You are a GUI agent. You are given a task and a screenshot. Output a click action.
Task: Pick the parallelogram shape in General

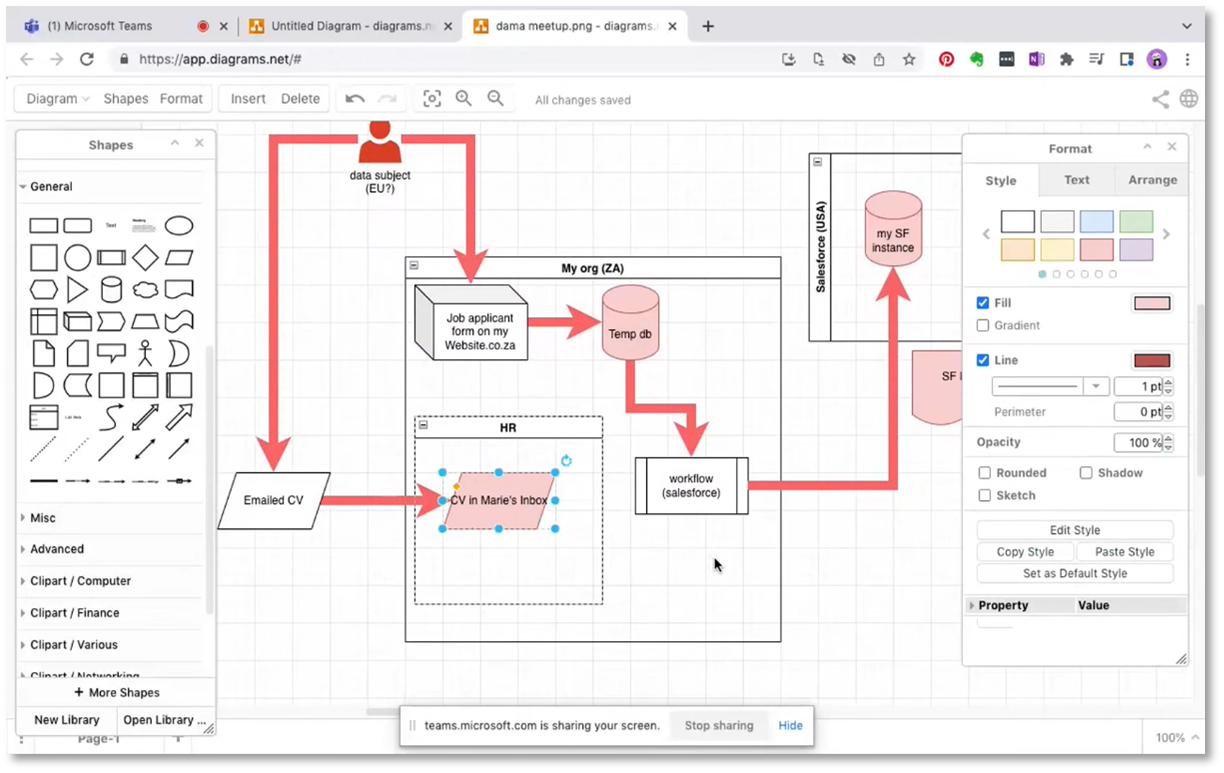coord(179,258)
